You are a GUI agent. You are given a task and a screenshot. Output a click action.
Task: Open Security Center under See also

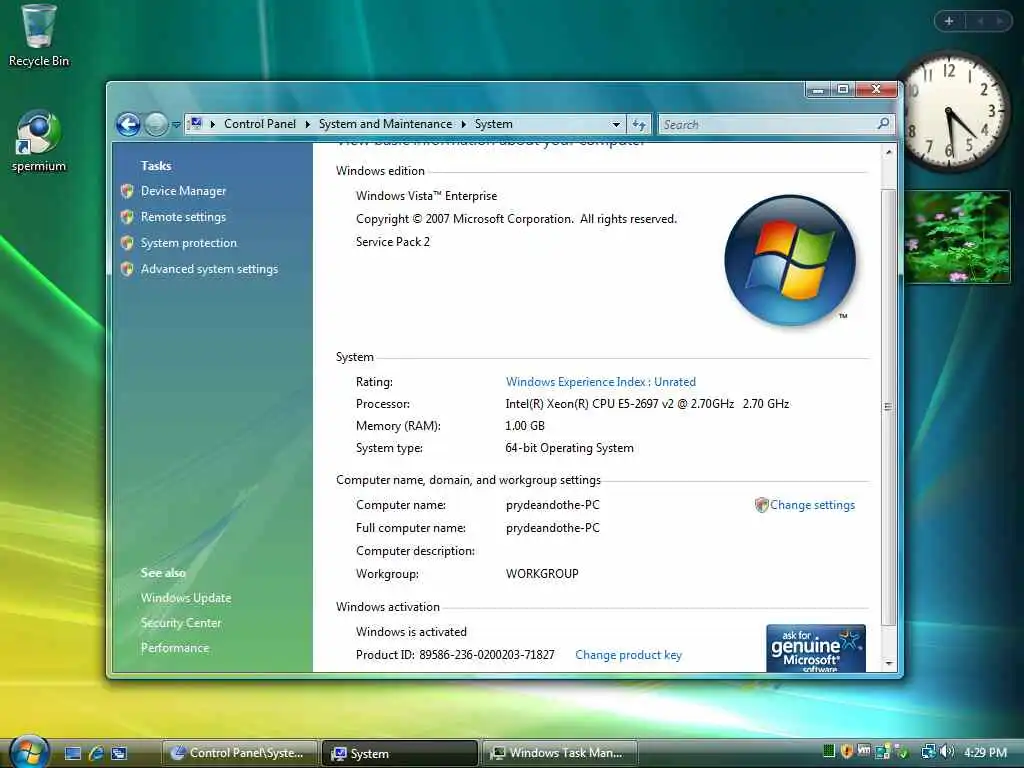coord(181,622)
